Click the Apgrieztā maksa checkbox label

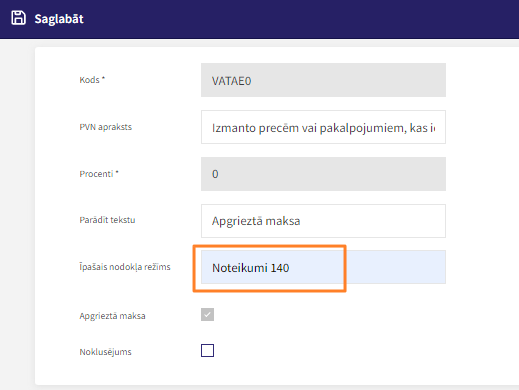click(112, 316)
